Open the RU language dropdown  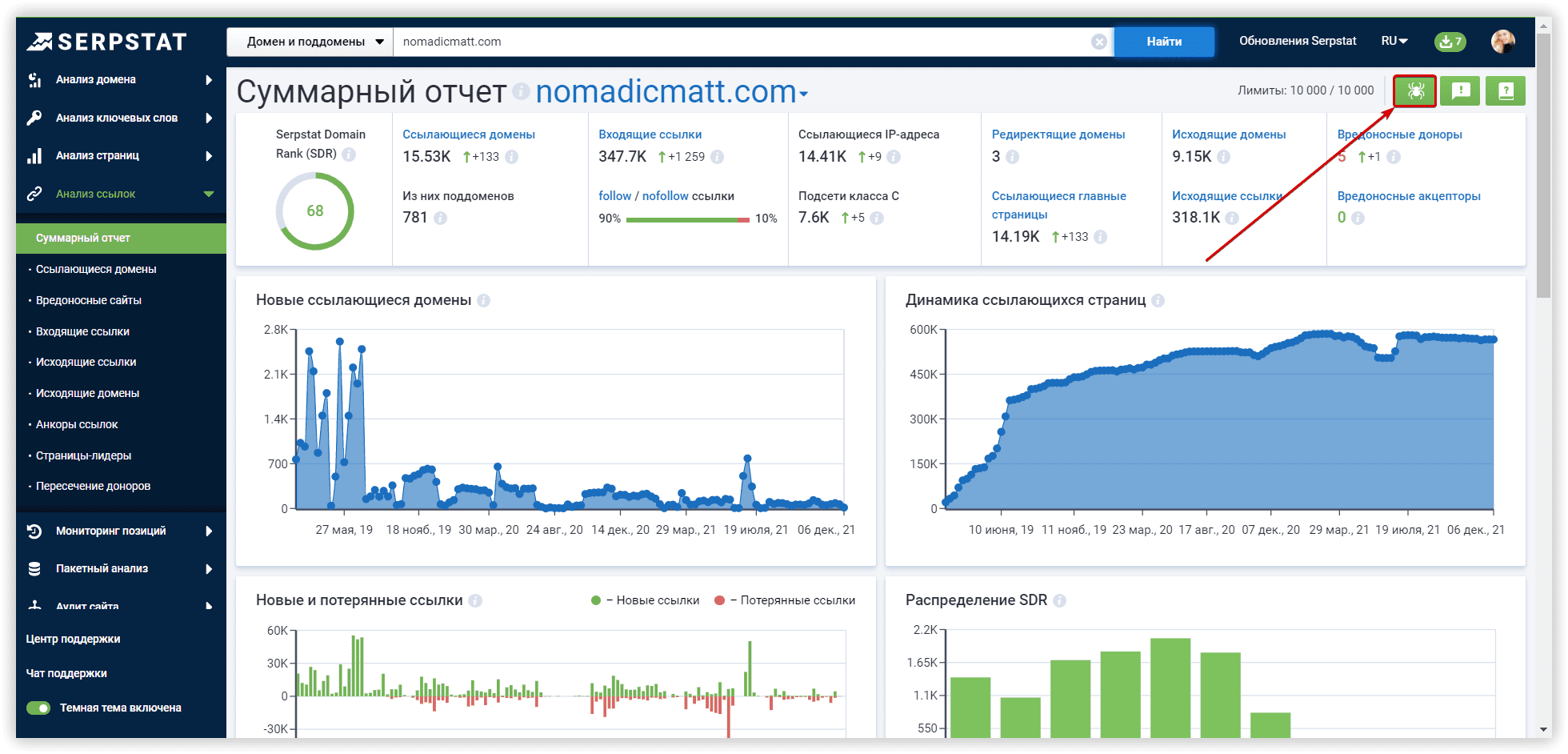(1394, 42)
